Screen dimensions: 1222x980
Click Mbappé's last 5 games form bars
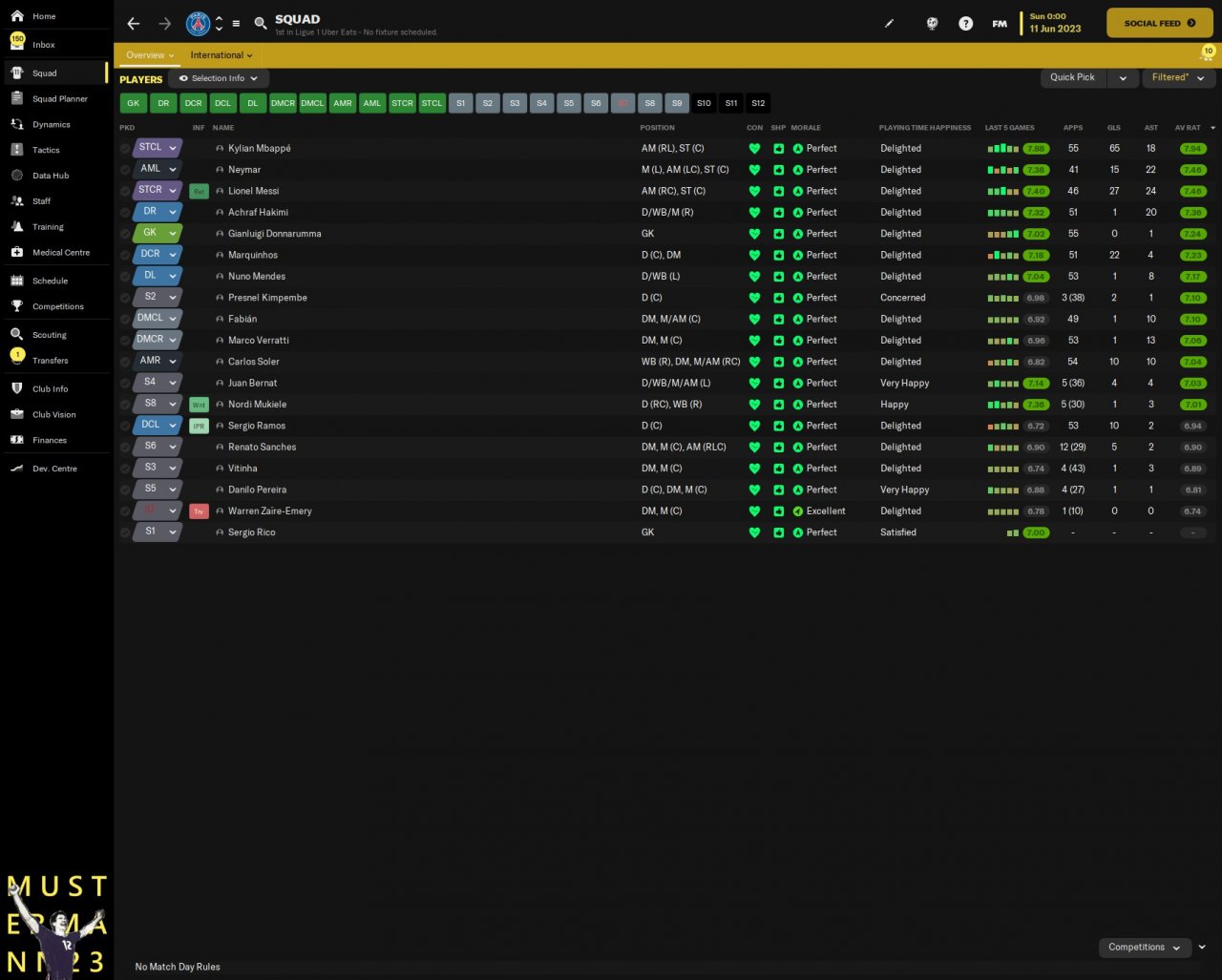tap(1003, 149)
